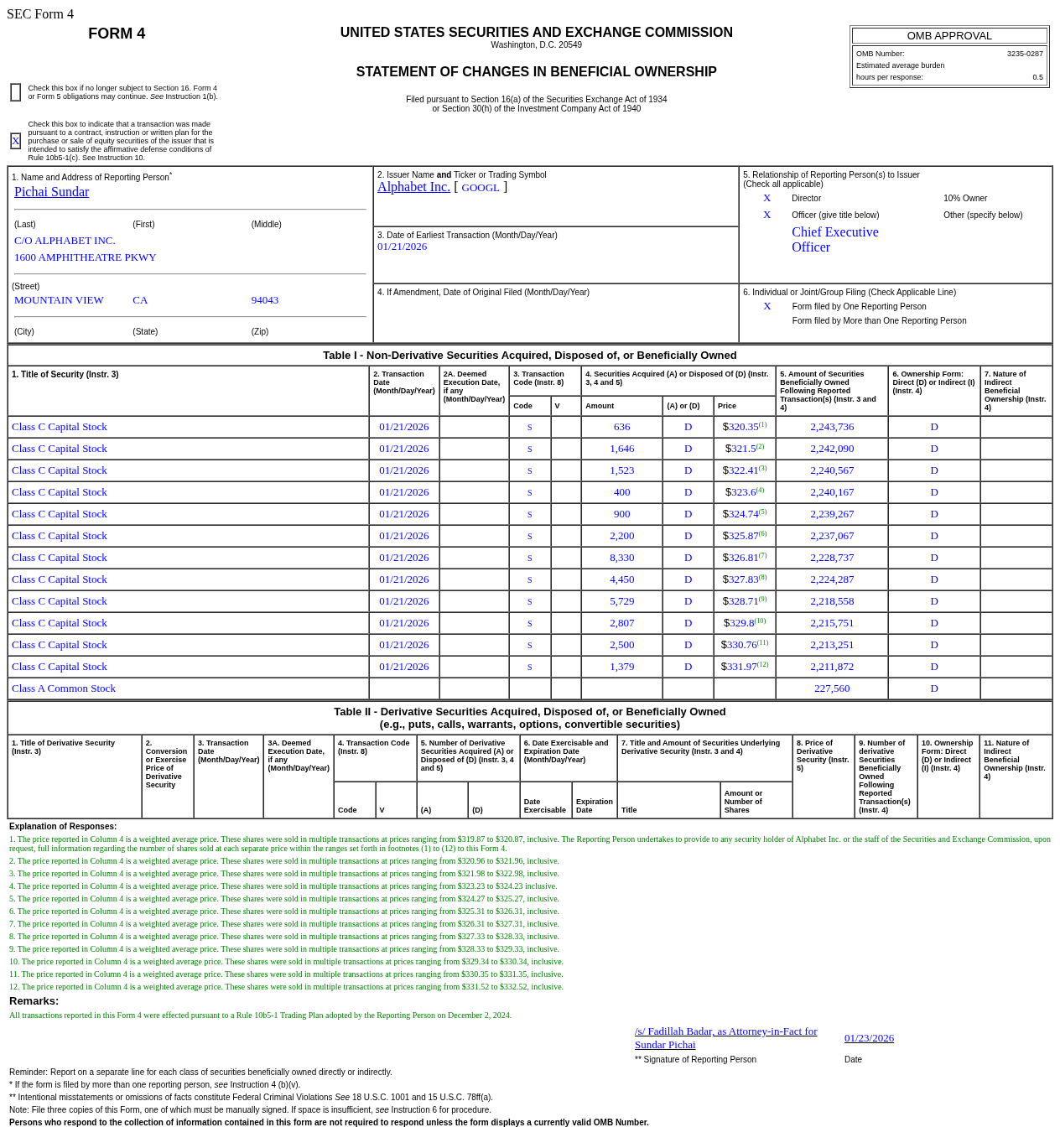This screenshot has height=1148, width=1060.
Task: Click the X next to Director
Action: click(x=766, y=198)
